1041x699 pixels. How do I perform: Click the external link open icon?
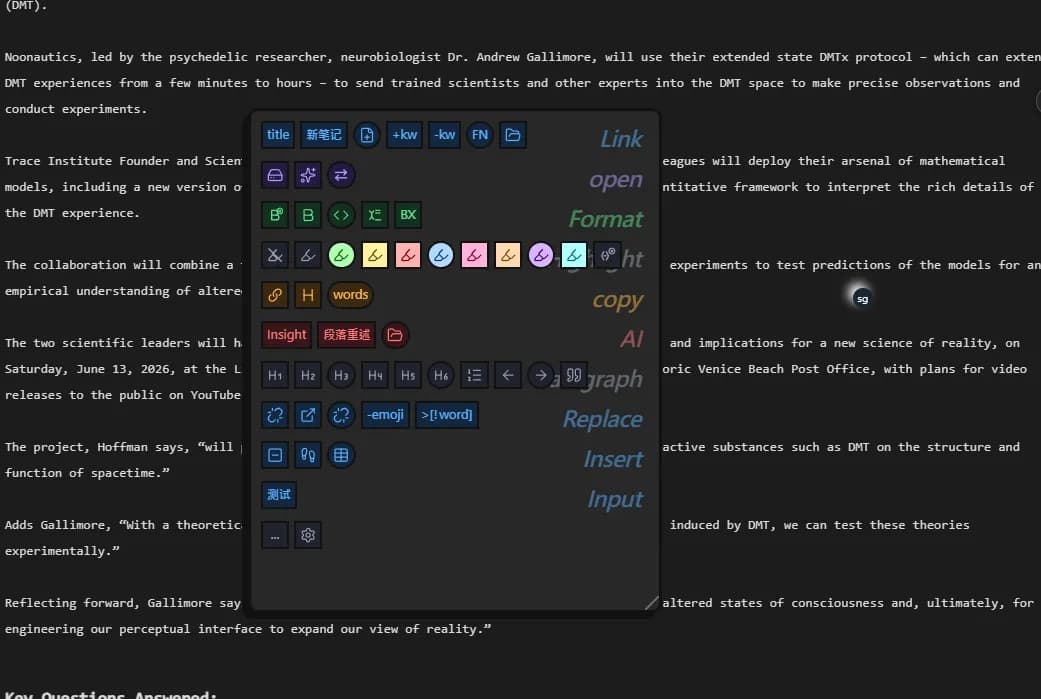(x=308, y=415)
